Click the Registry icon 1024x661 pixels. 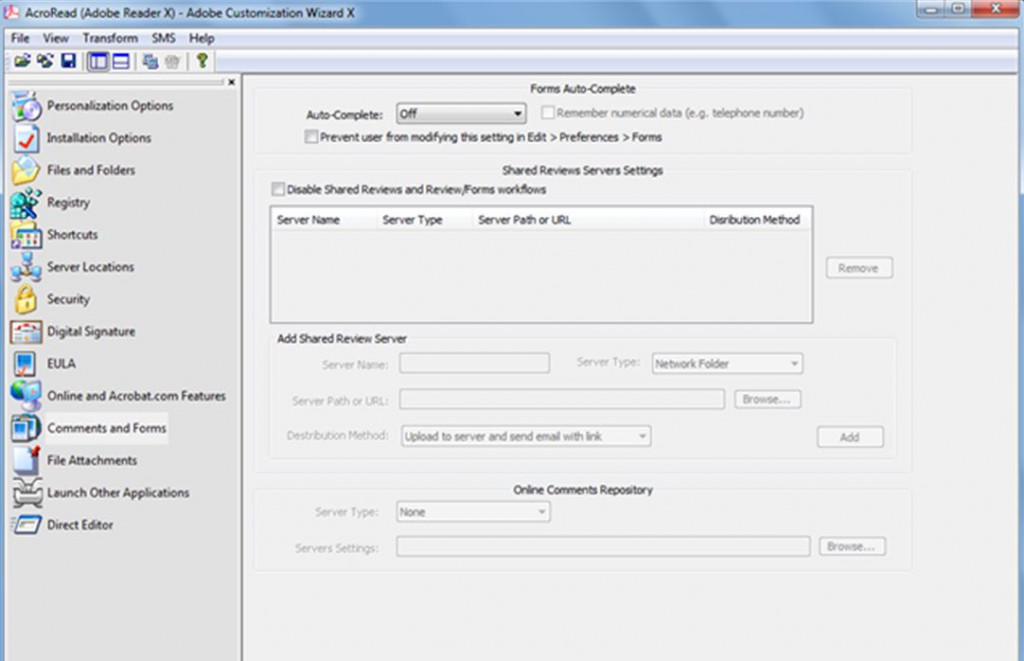pyautogui.click(x=26, y=202)
